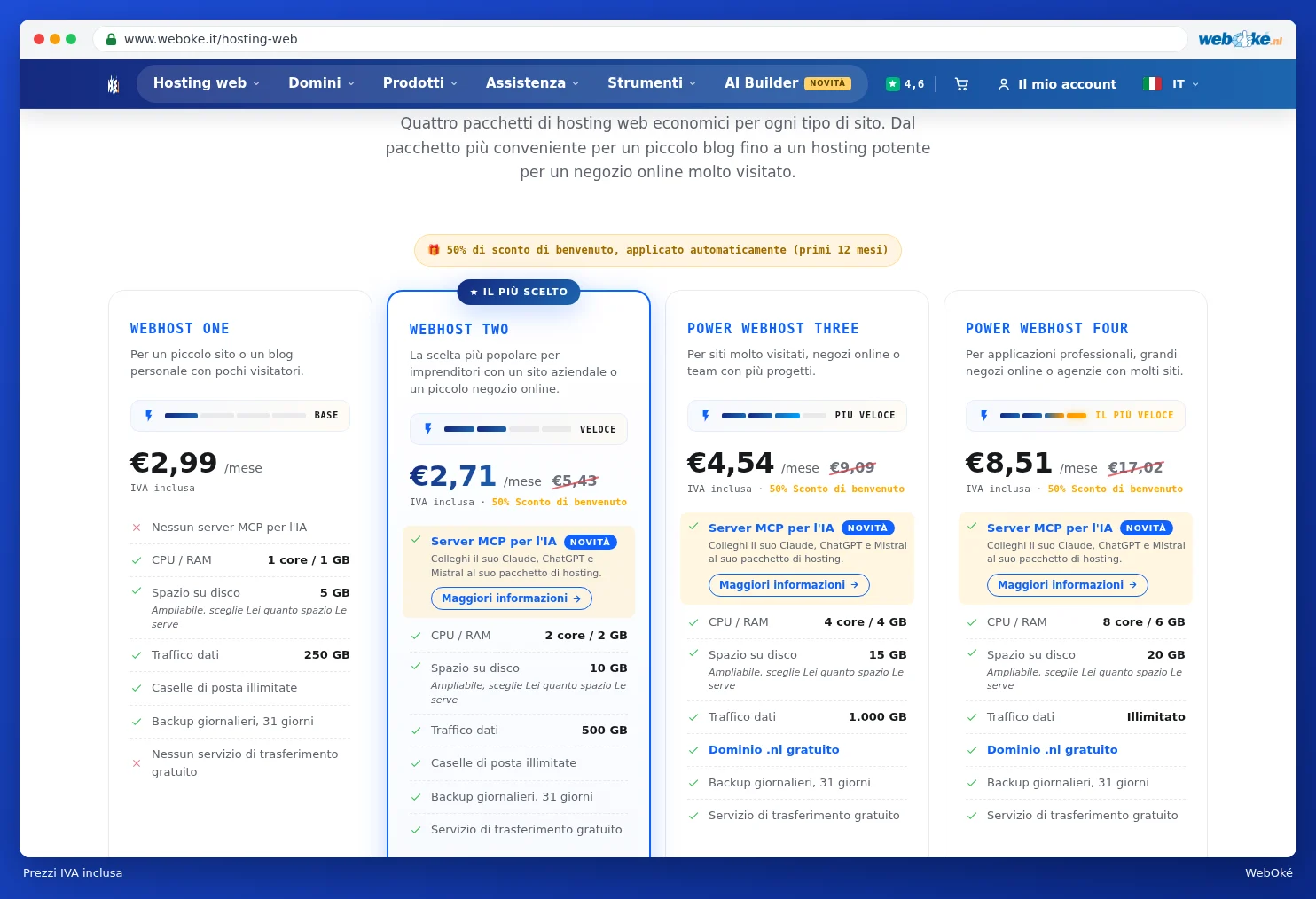This screenshot has width=1316, height=899.
Task: Click the €4,54 price
Action: tap(731, 463)
